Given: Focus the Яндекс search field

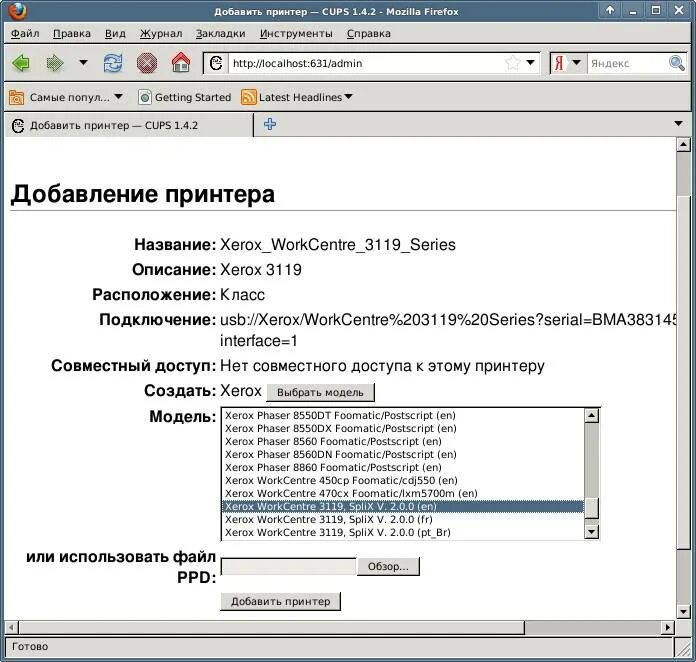Looking at the screenshot, I should pyautogui.click(x=628, y=63).
